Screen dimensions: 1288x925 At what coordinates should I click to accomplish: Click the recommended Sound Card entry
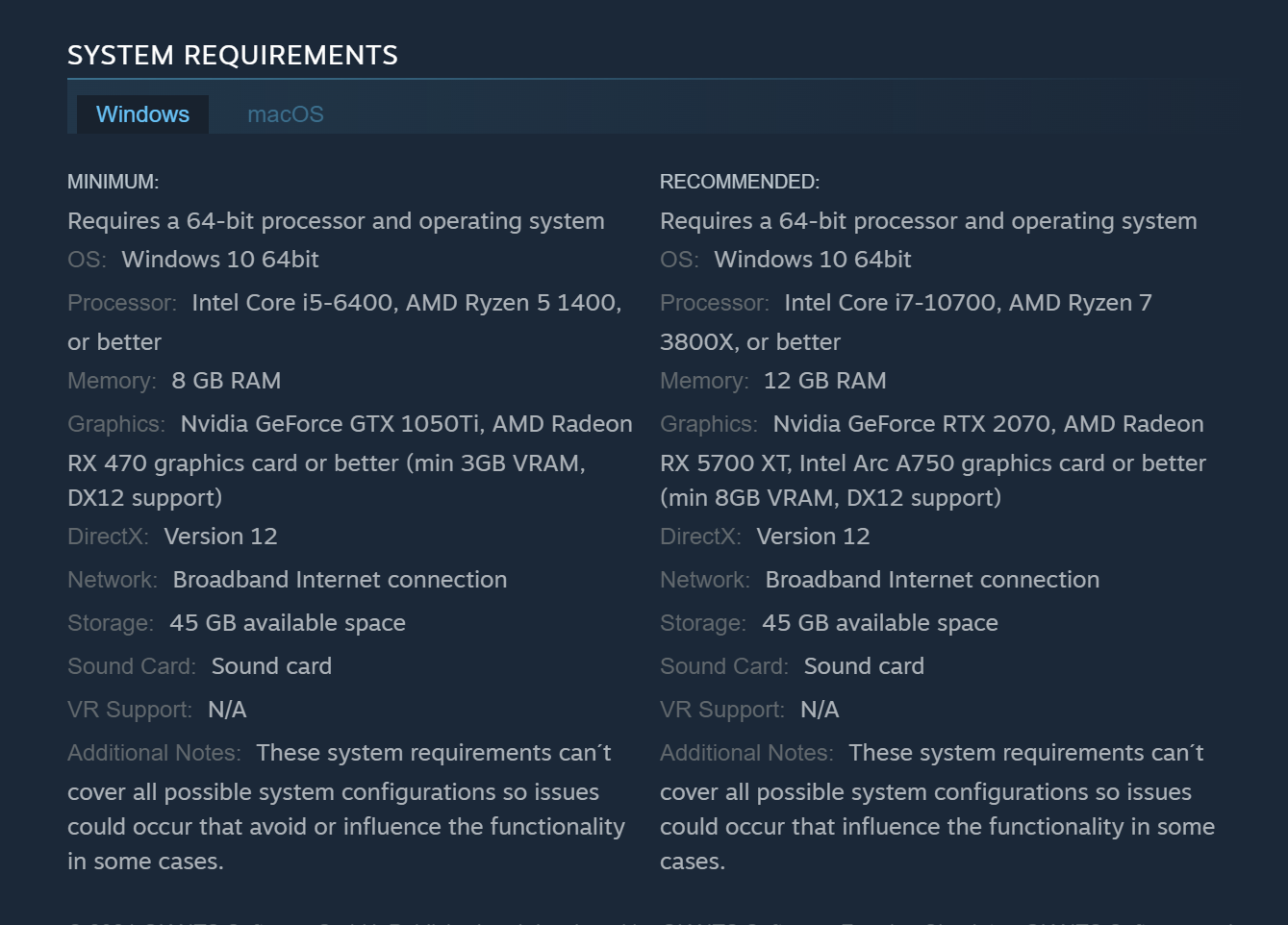click(863, 665)
